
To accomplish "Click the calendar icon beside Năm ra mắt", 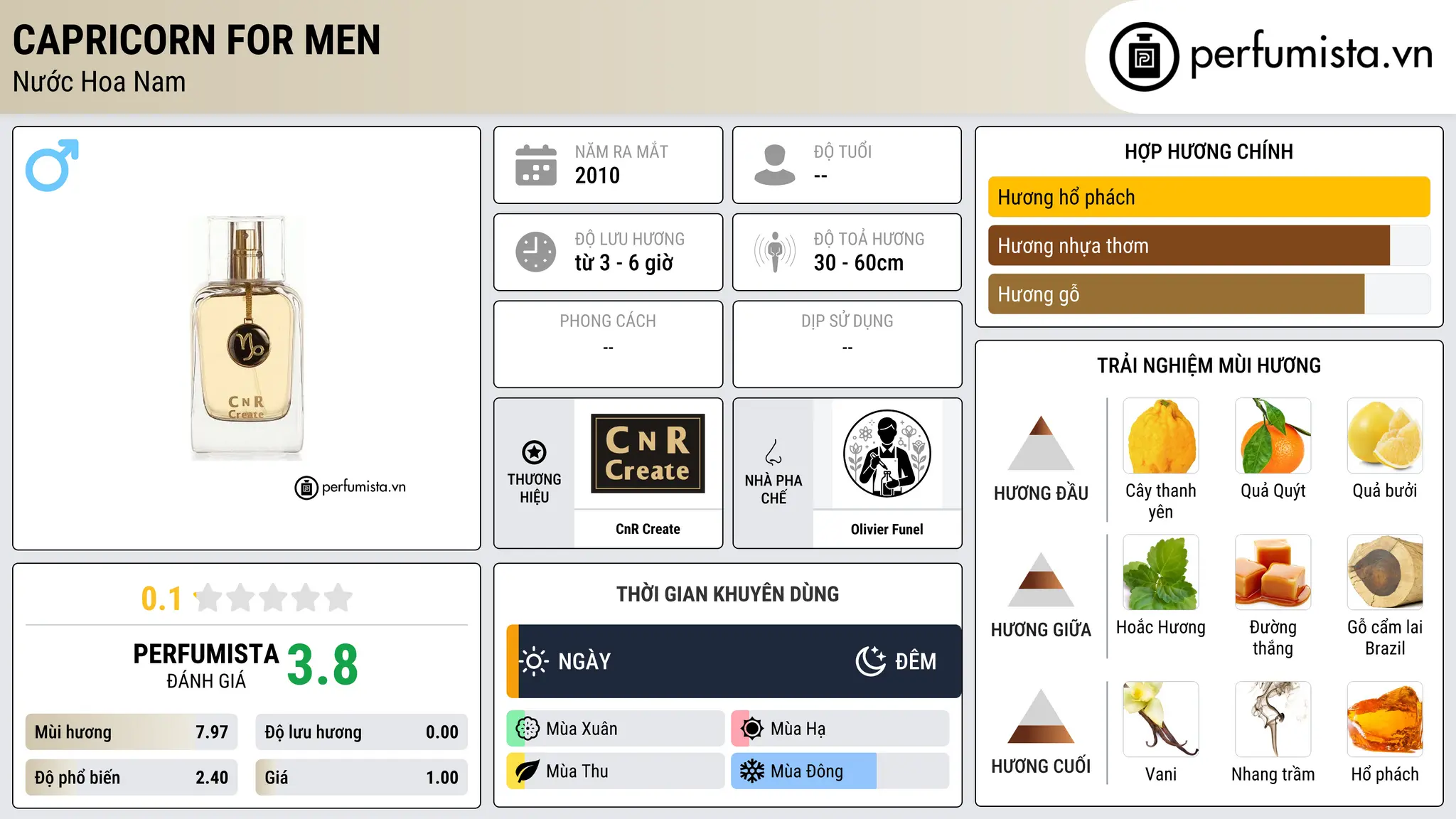I will tap(536, 165).
